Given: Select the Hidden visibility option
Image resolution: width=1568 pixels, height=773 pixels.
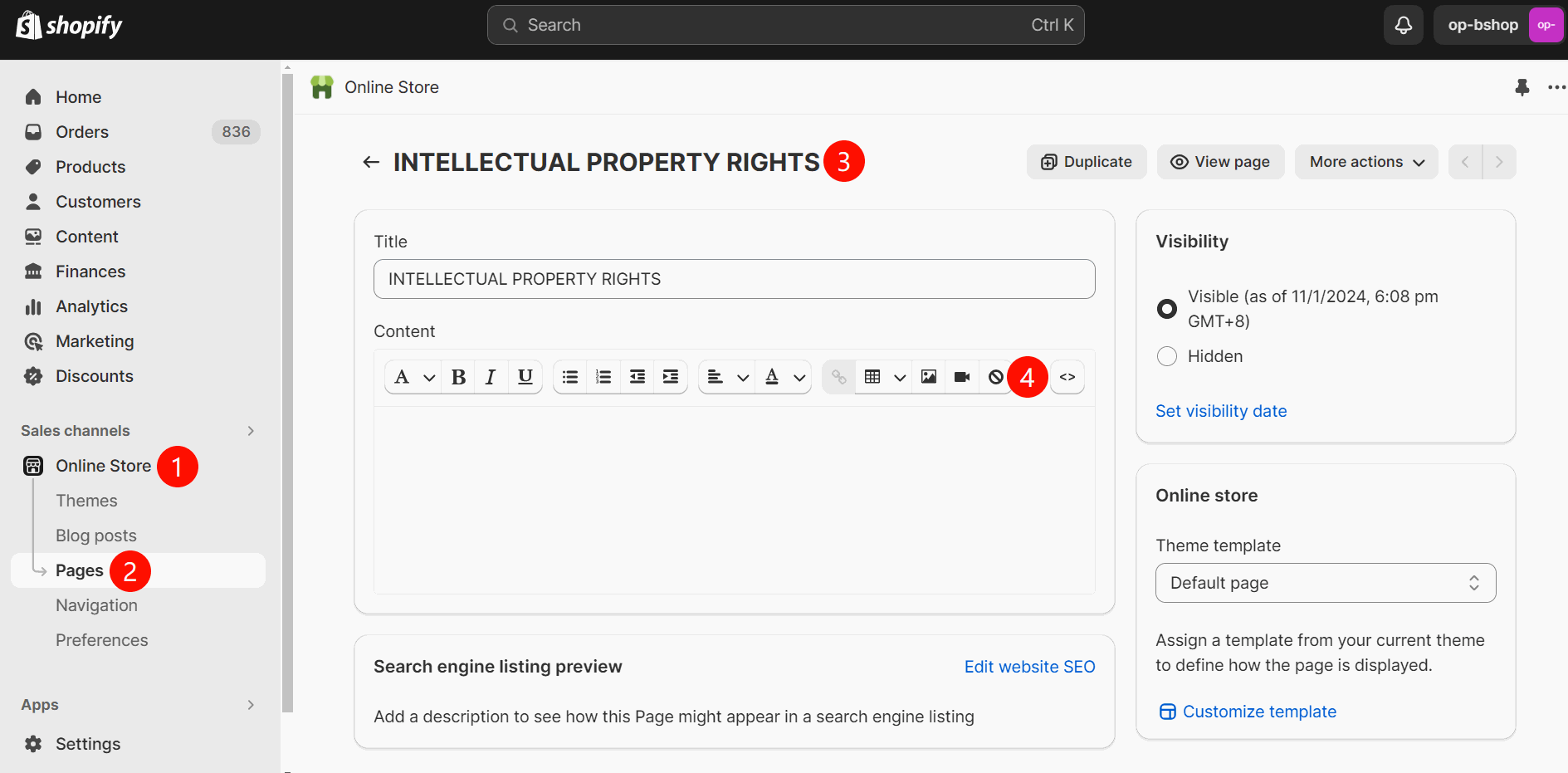Looking at the screenshot, I should (1167, 356).
